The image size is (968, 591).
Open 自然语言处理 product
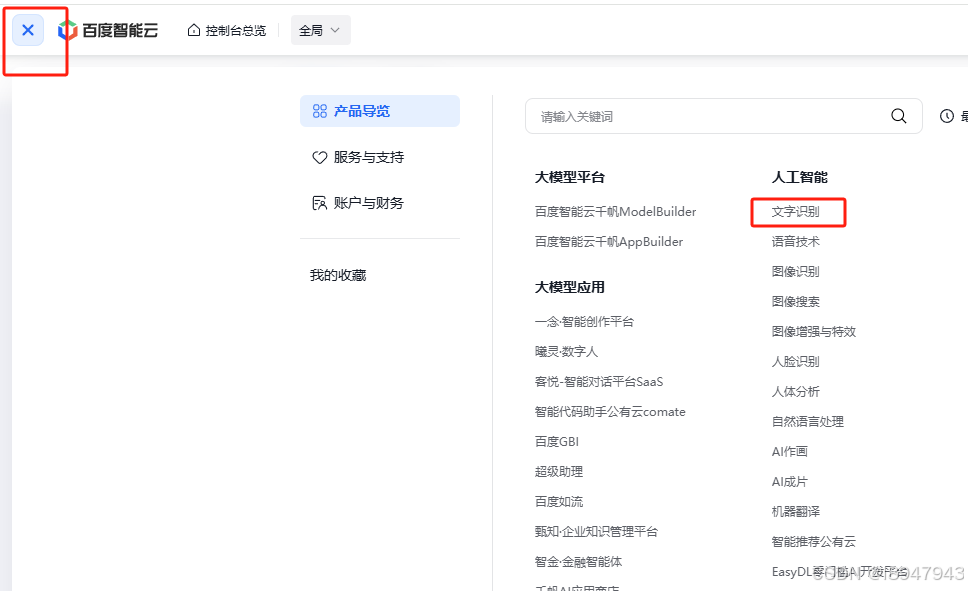(x=807, y=422)
